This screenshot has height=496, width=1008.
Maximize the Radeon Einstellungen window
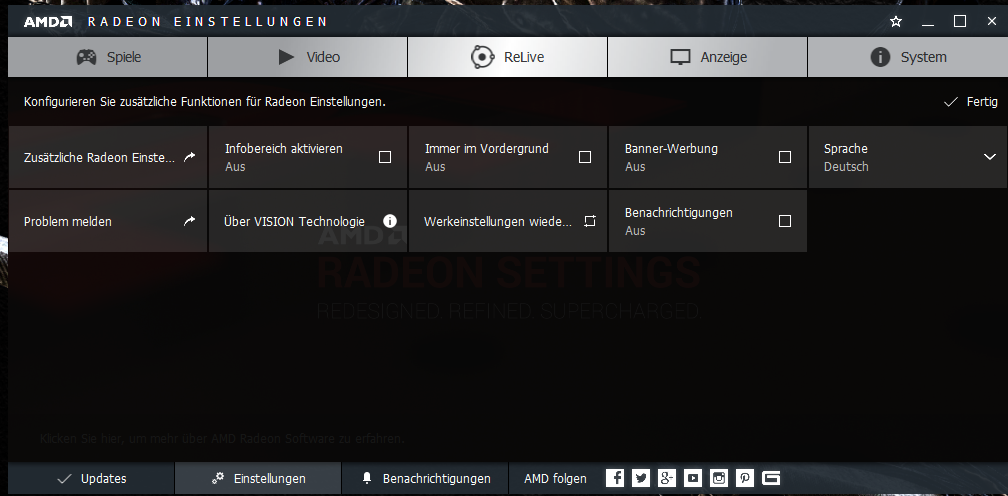(x=960, y=21)
